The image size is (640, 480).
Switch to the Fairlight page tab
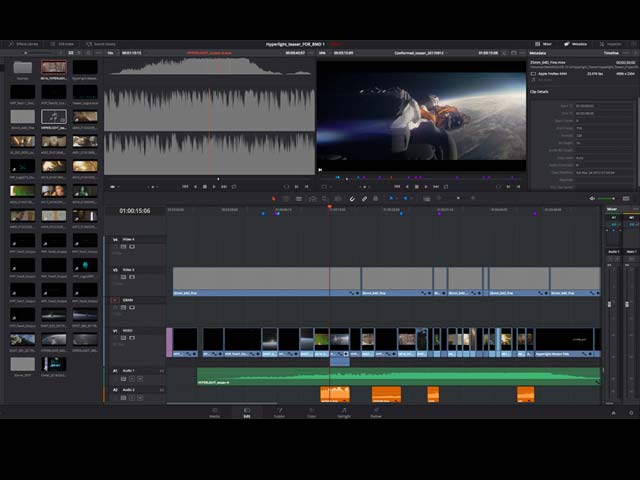pos(344,413)
